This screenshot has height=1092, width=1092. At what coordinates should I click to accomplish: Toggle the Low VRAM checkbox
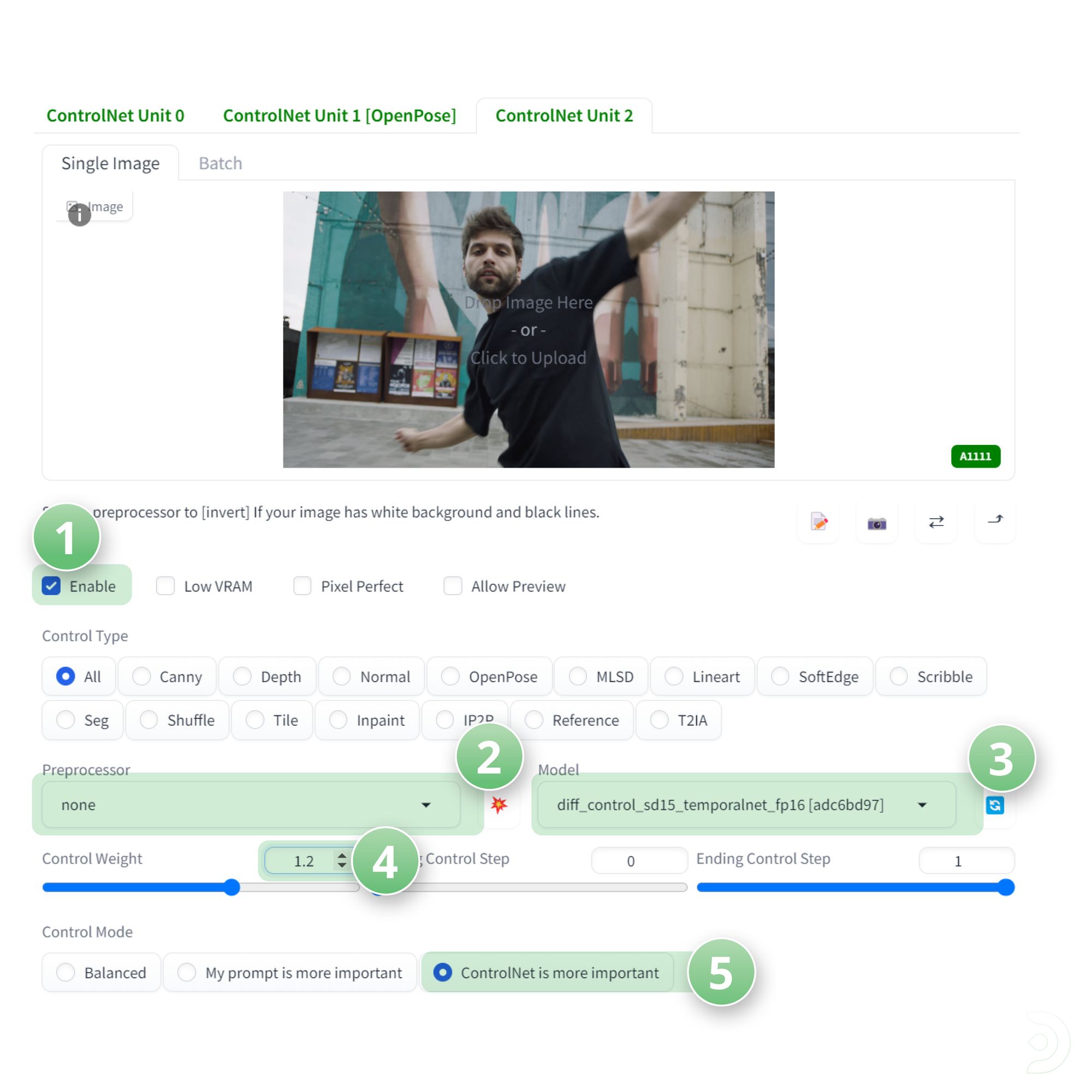(165, 586)
